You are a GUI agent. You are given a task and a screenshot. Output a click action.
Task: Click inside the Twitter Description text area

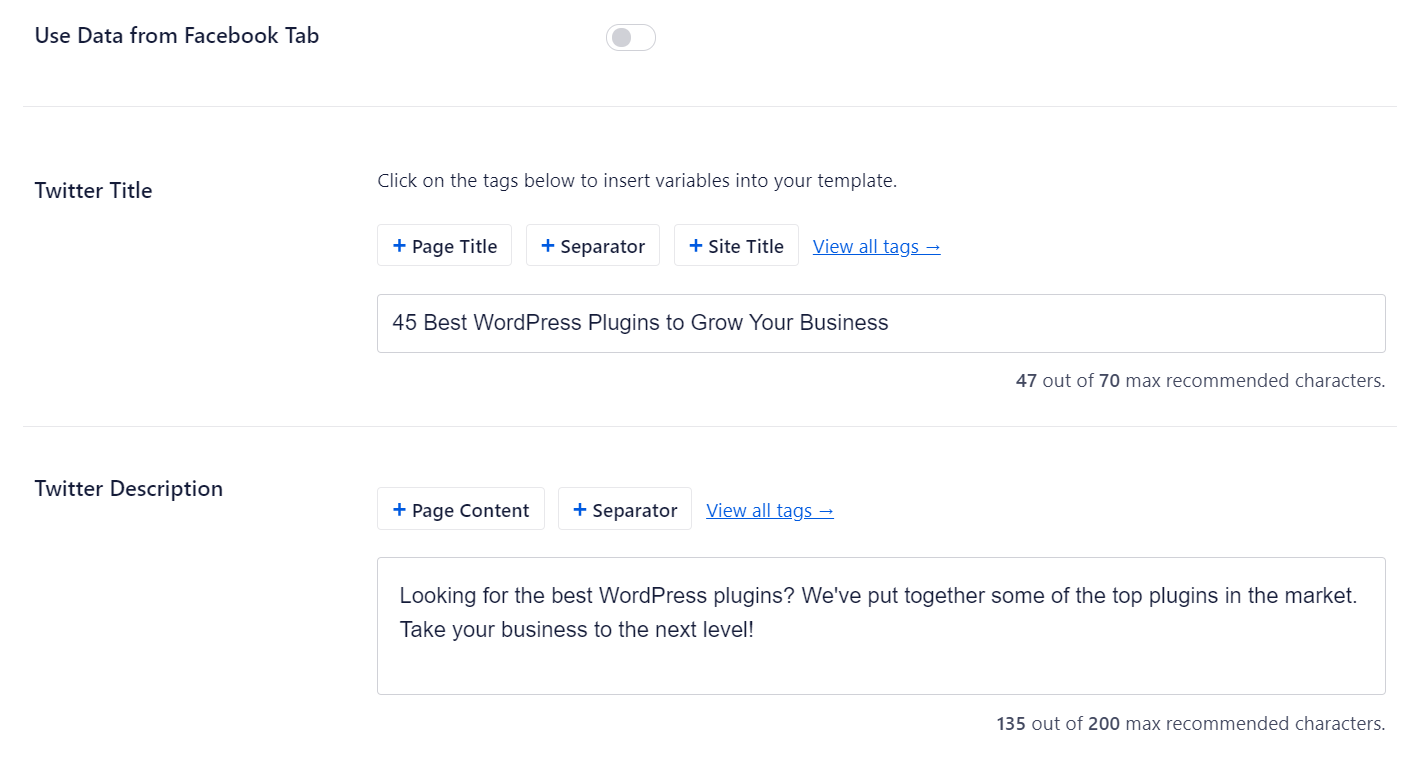pyautogui.click(x=880, y=626)
